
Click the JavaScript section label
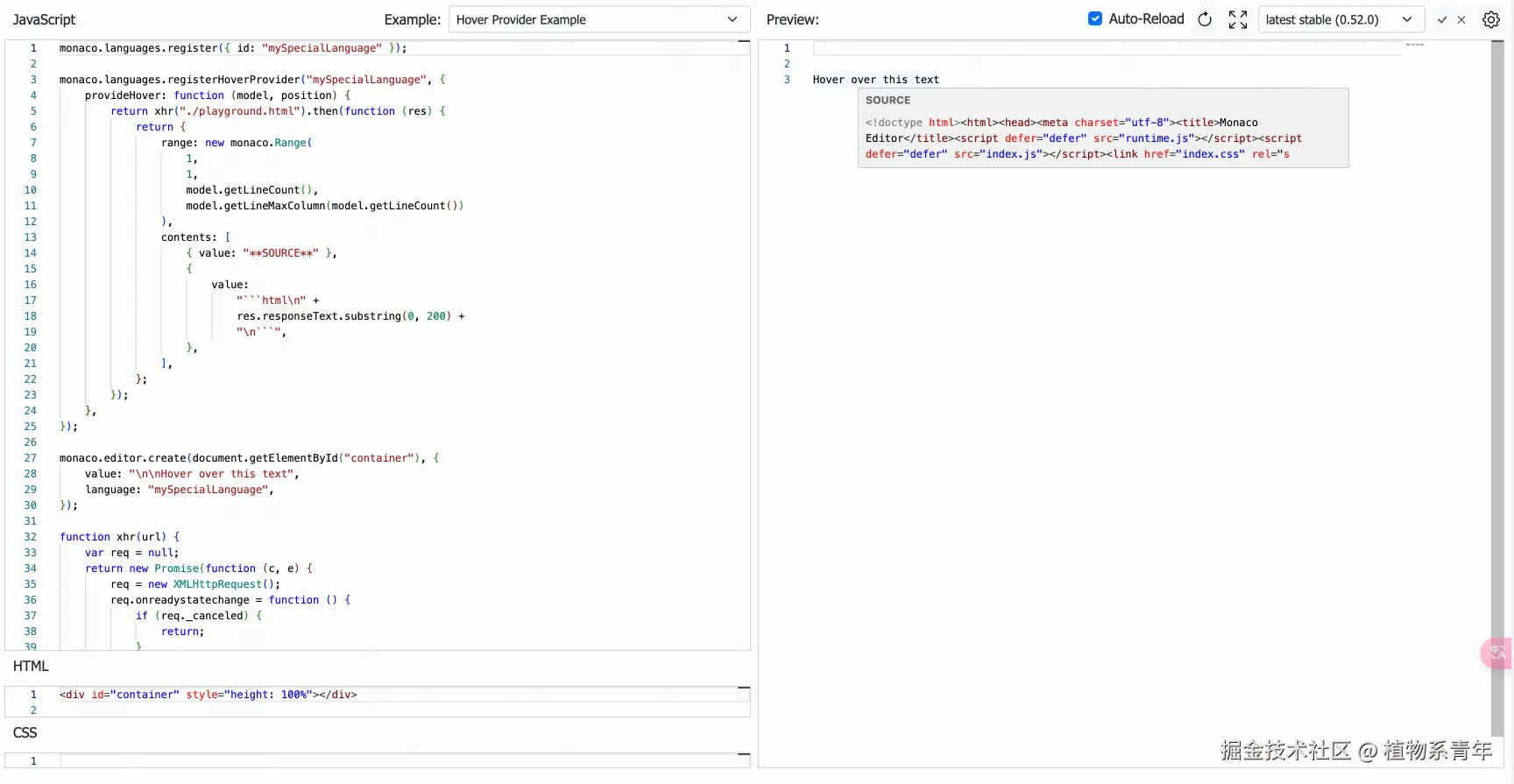tap(44, 19)
